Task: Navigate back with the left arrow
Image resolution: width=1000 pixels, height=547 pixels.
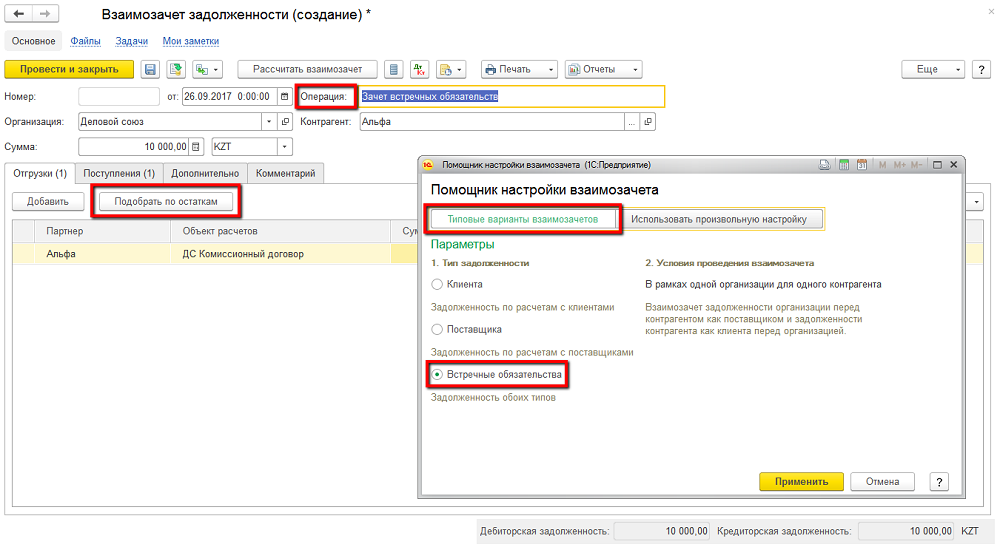Action: [x=19, y=16]
